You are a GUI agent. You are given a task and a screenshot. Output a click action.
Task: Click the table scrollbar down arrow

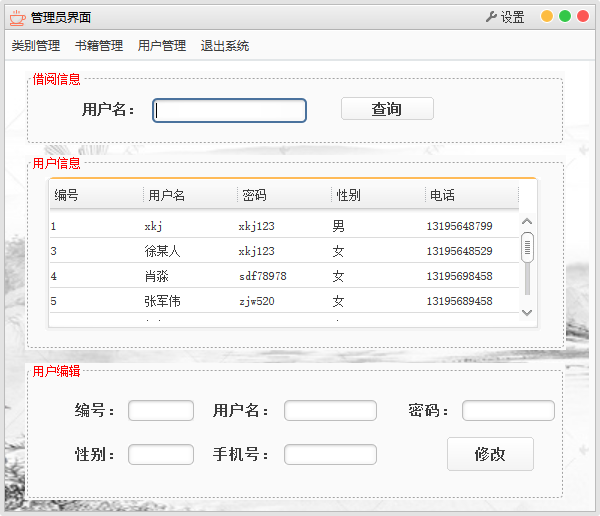coord(527,313)
